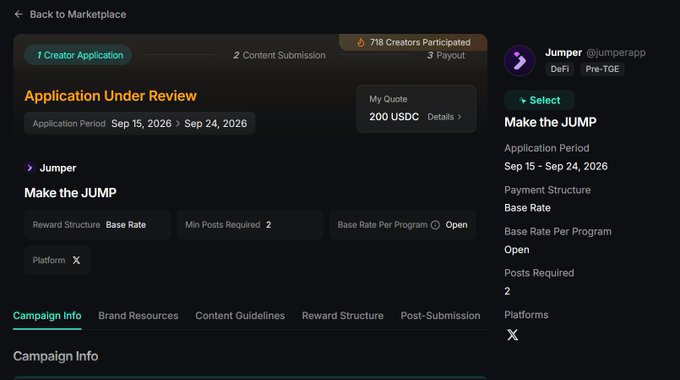
Task: Switch to Reward Structure tab
Action: point(343,316)
